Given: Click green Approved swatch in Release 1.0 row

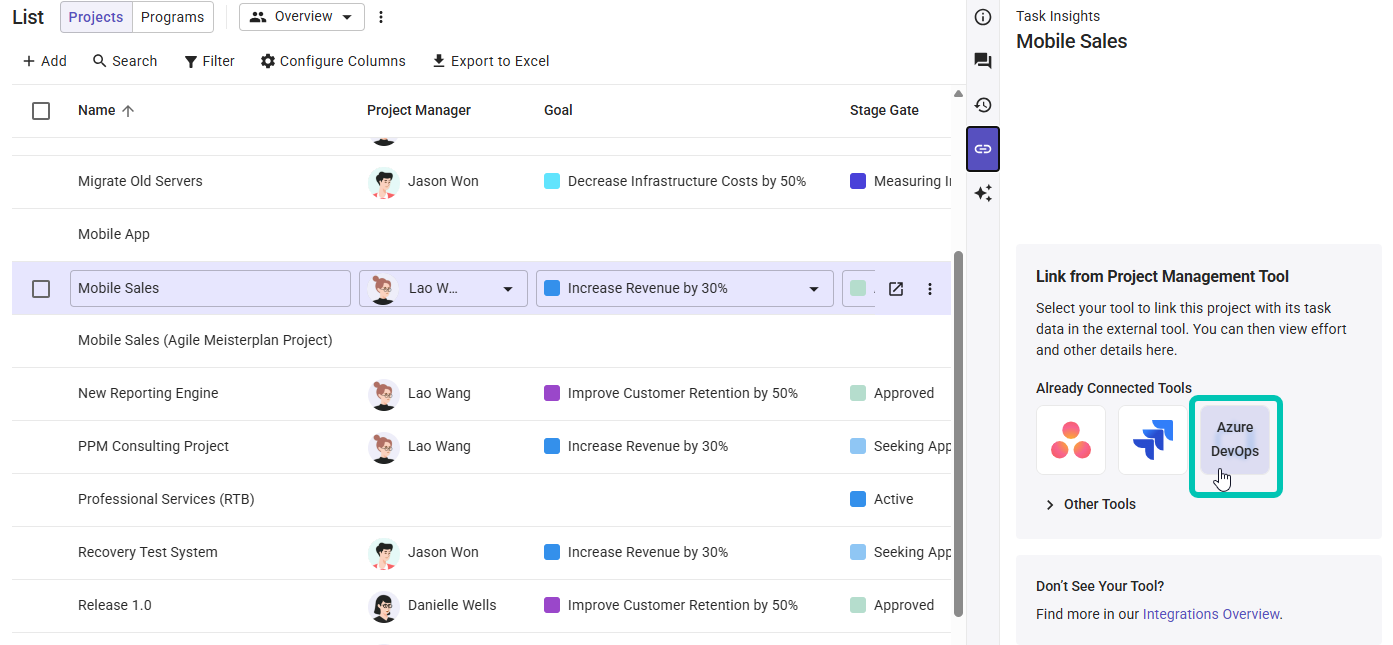Looking at the screenshot, I should [x=858, y=606].
